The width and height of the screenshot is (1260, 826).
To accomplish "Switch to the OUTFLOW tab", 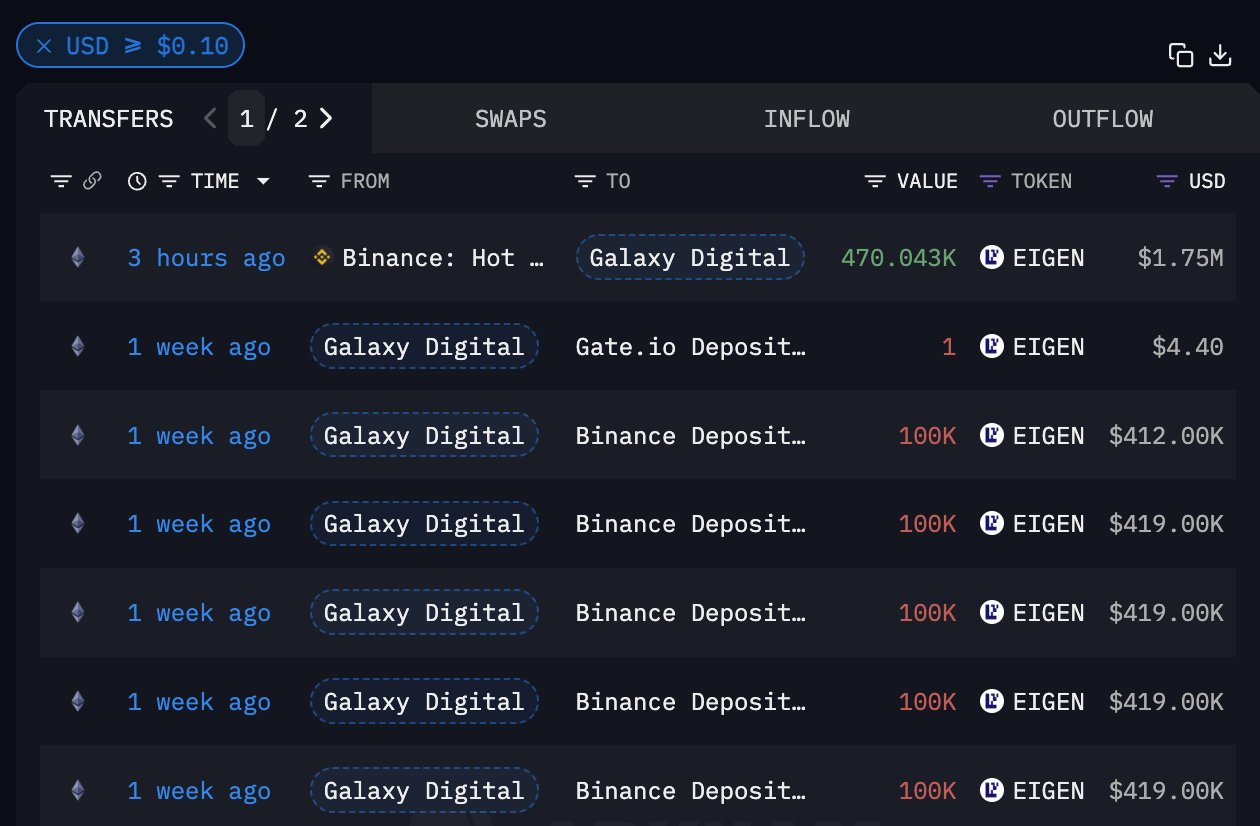I will (1103, 119).
